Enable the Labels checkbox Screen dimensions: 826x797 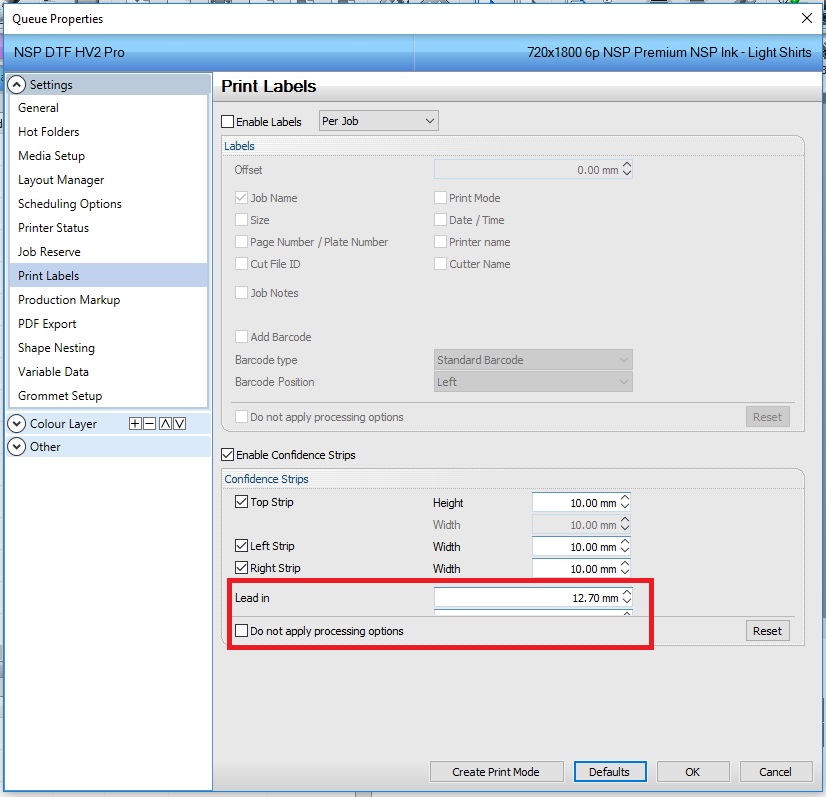(228, 122)
